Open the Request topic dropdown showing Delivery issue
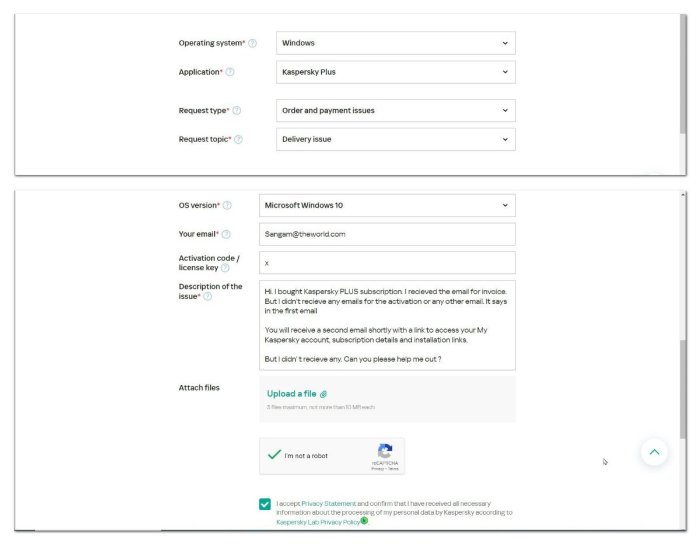700x545 pixels. pyautogui.click(x=396, y=139)
